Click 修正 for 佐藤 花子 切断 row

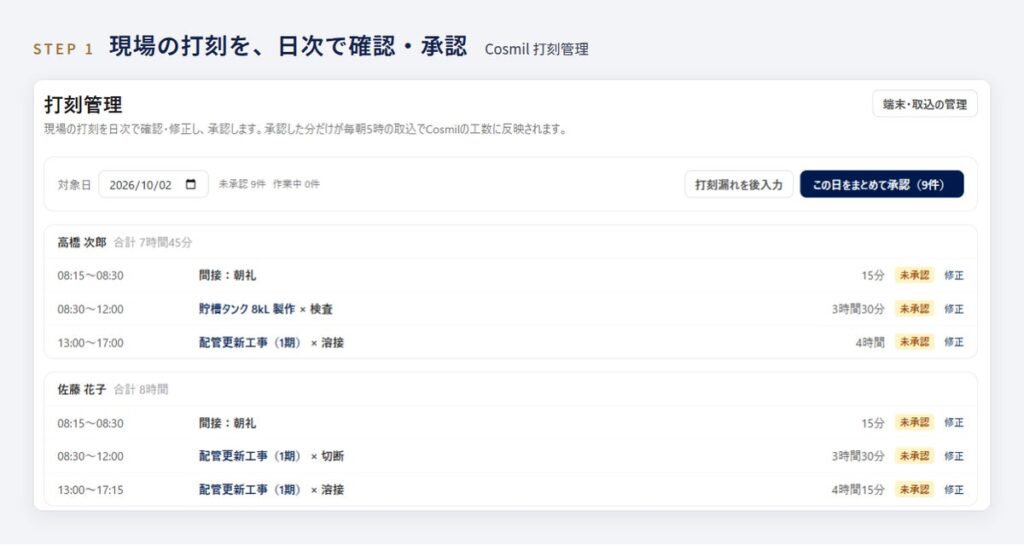click(954, 456)
